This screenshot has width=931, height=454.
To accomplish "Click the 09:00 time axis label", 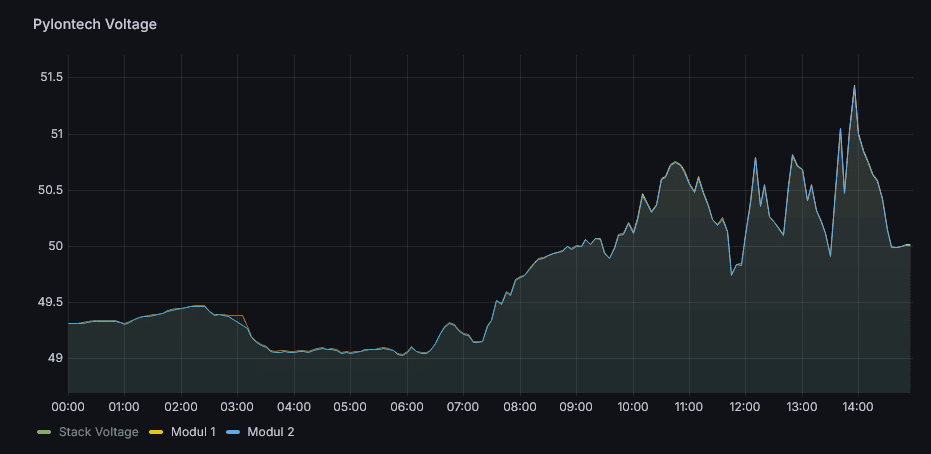I will point(577,407).
